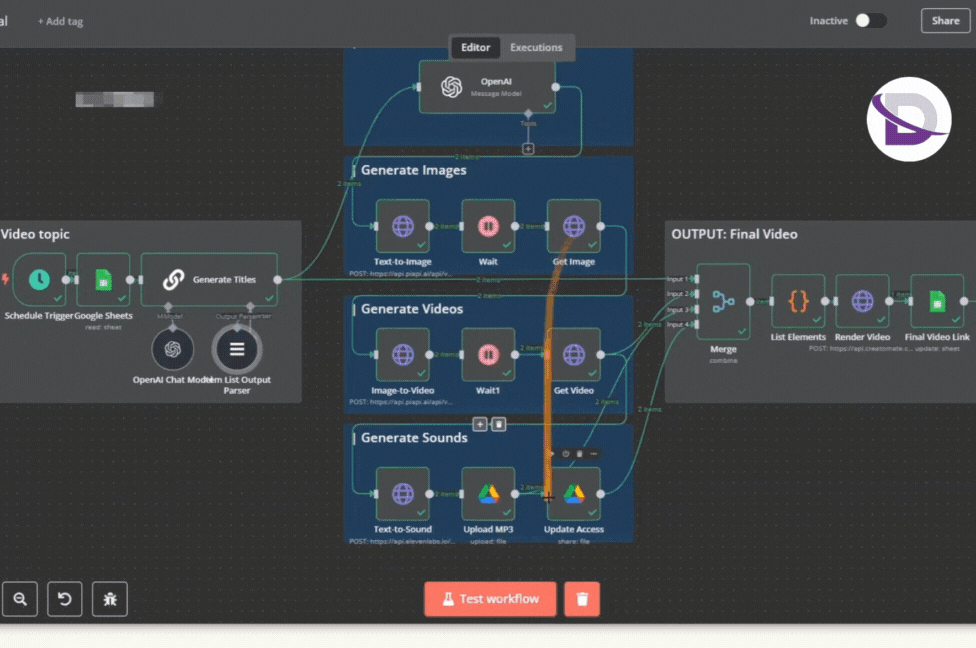976x648 pixels.
Task: Switch to the Executions tab
Action: tap(537, 47)
